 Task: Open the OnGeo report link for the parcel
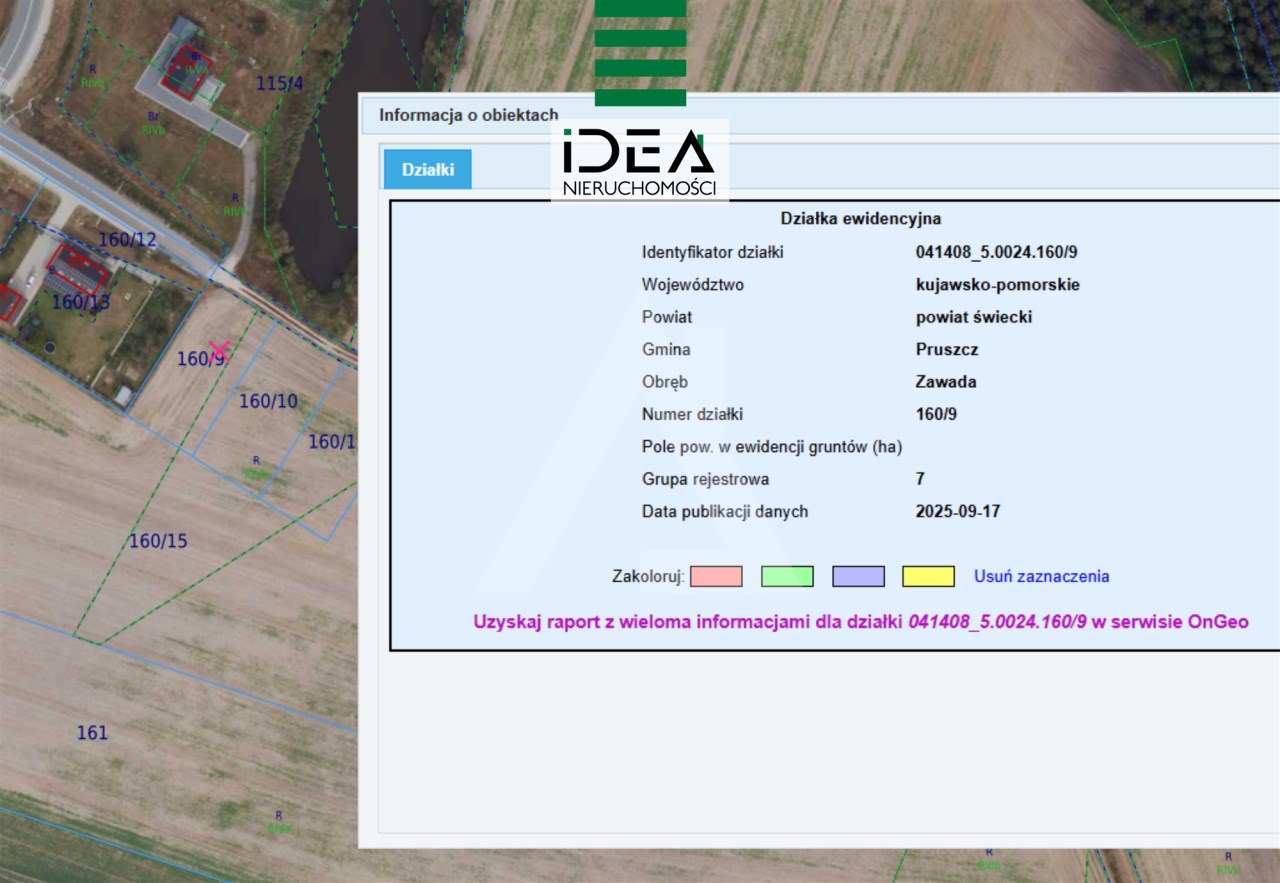point(861,621)
